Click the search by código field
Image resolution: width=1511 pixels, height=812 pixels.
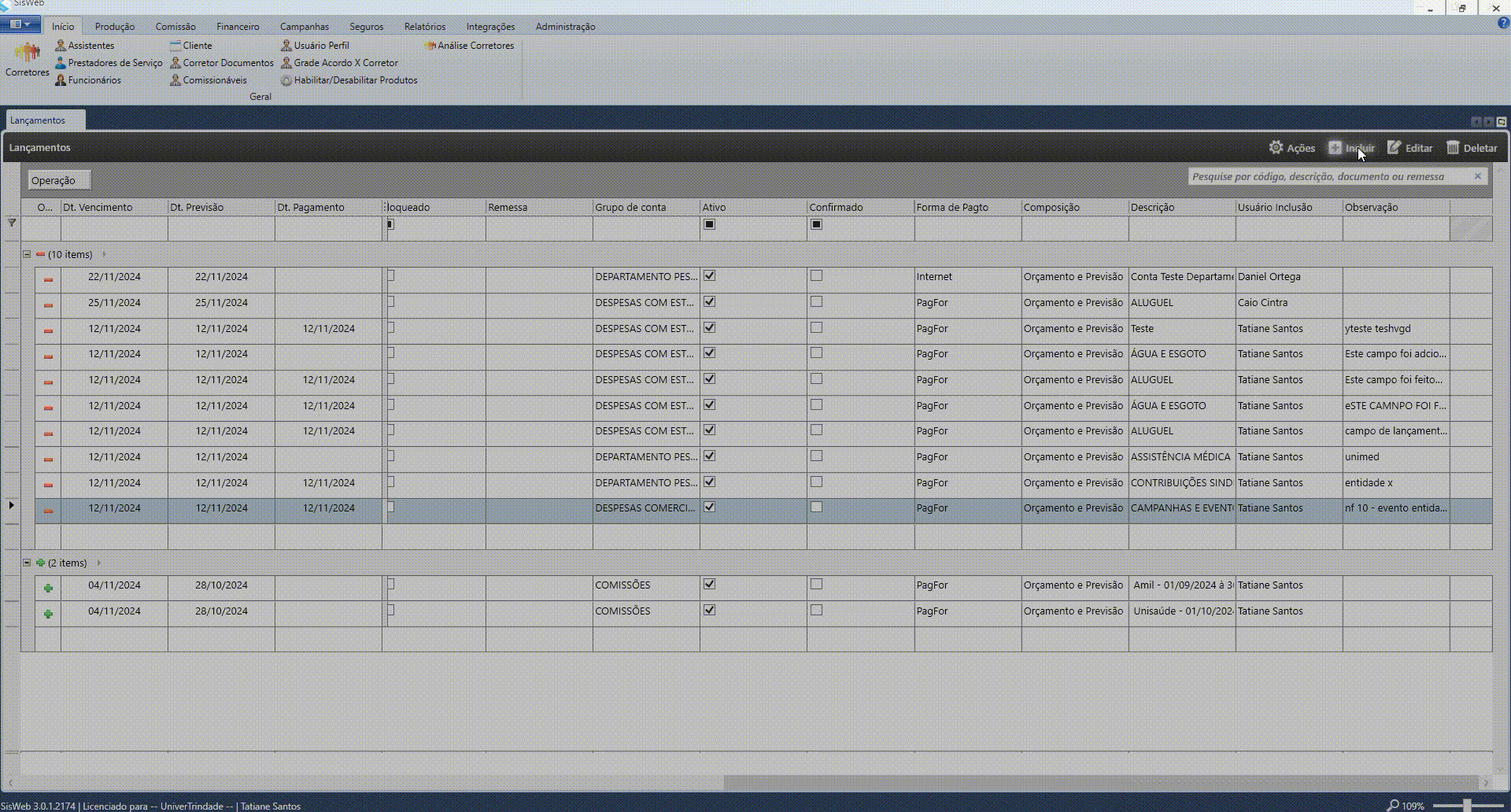coord(1328,176)
